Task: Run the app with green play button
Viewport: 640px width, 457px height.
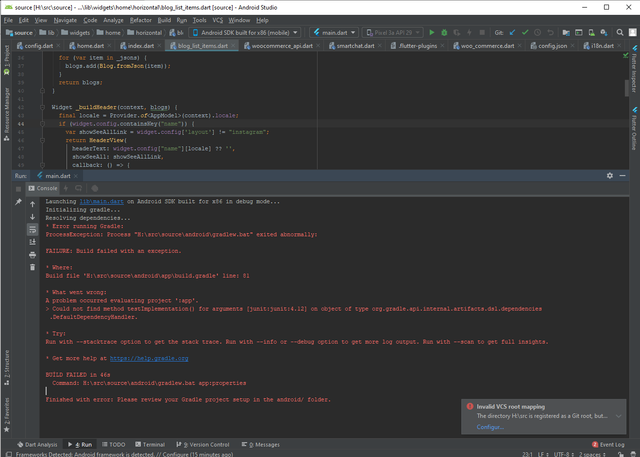Action: tap(431, 33)
